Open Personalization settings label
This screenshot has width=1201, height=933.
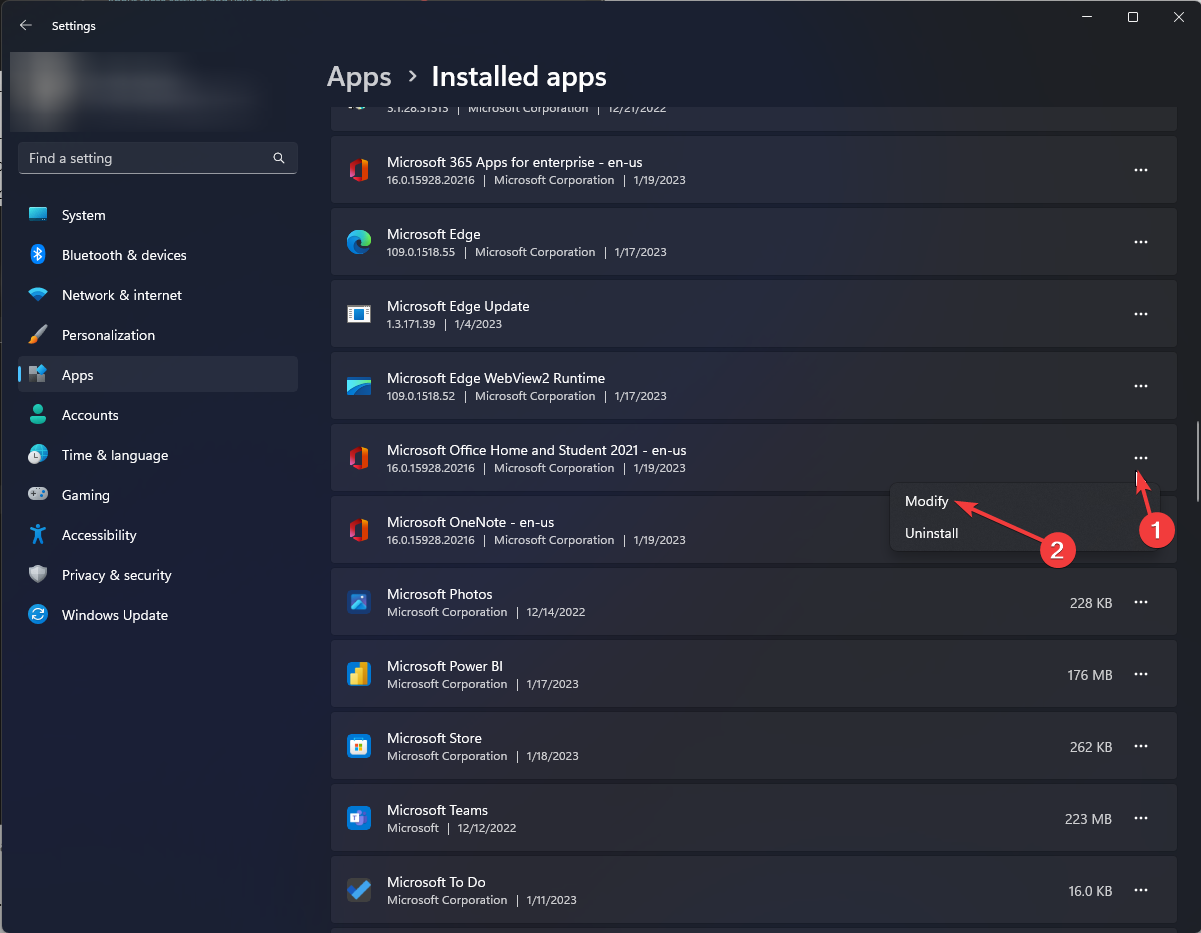pyautogui.click(x=108, y=335)
